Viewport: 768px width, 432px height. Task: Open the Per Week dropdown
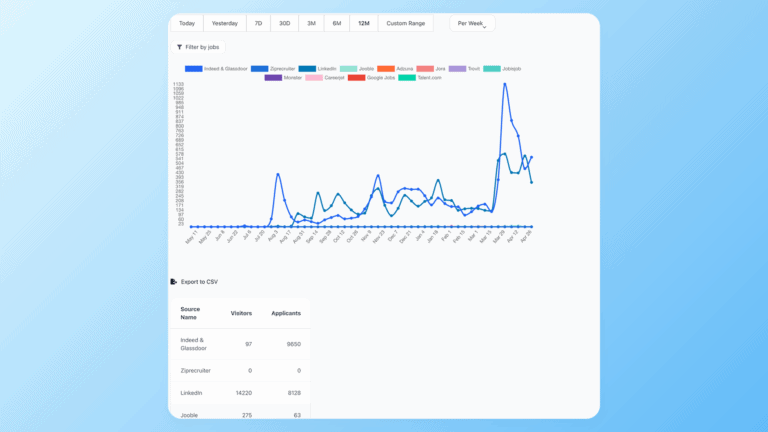[472, 24]
